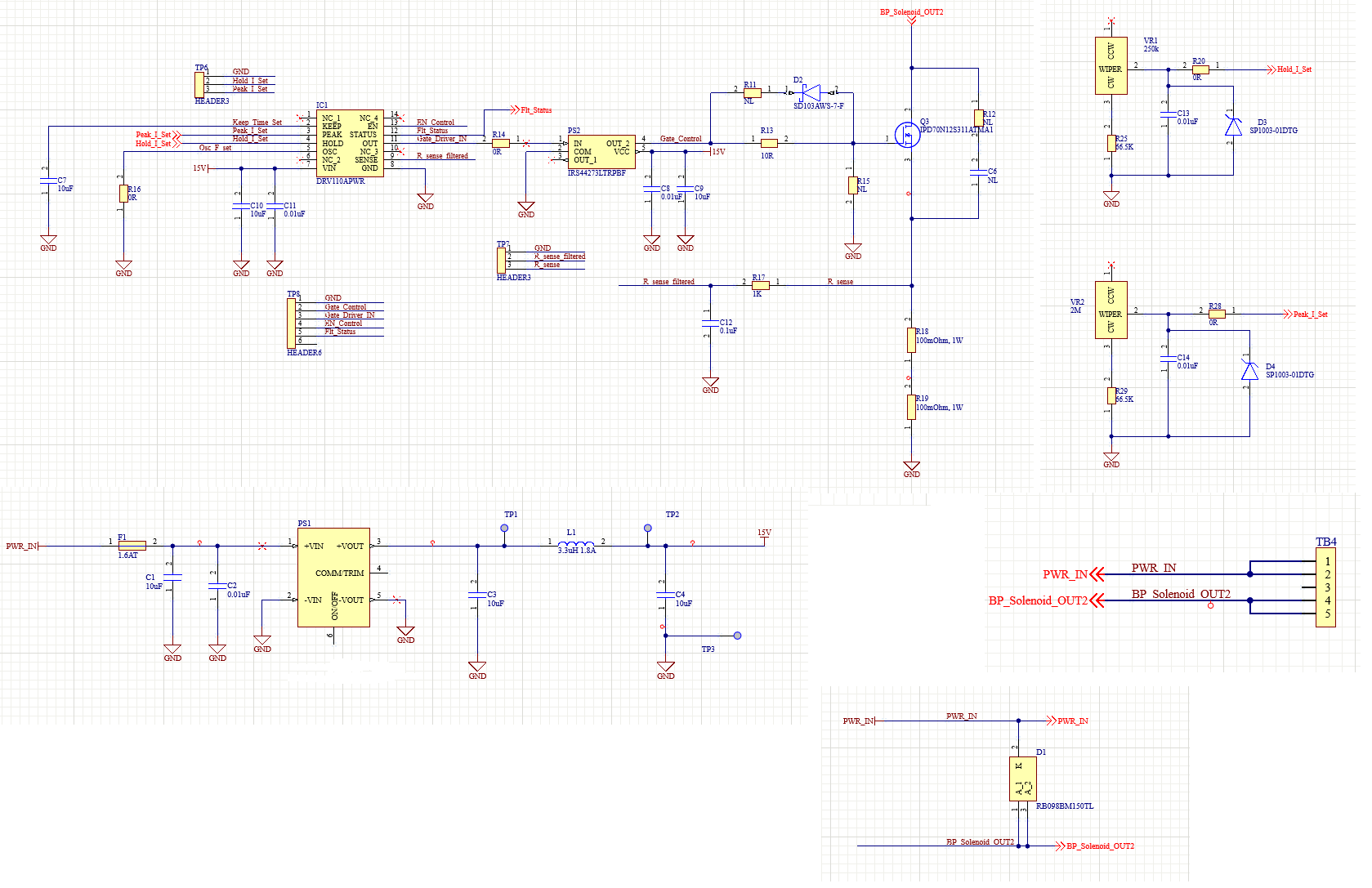Click the '1K' value under R17
Viewport: 1372px width, 888px height.
click(757, 294)
